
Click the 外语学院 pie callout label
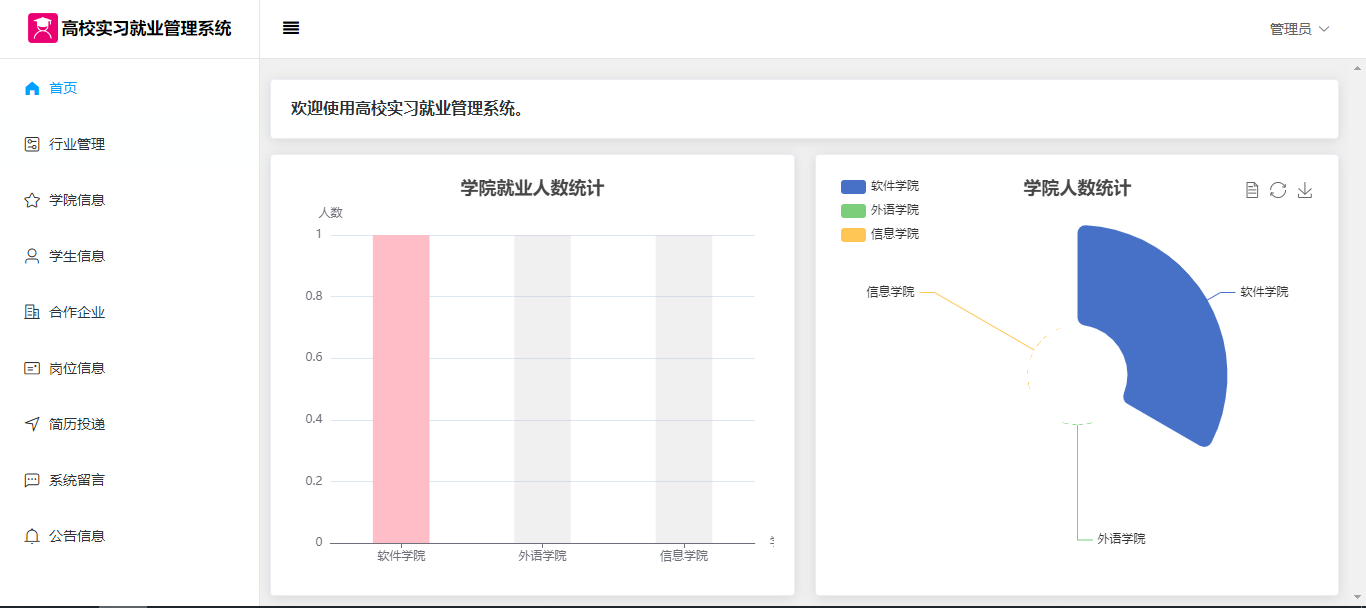(1121, 539)
